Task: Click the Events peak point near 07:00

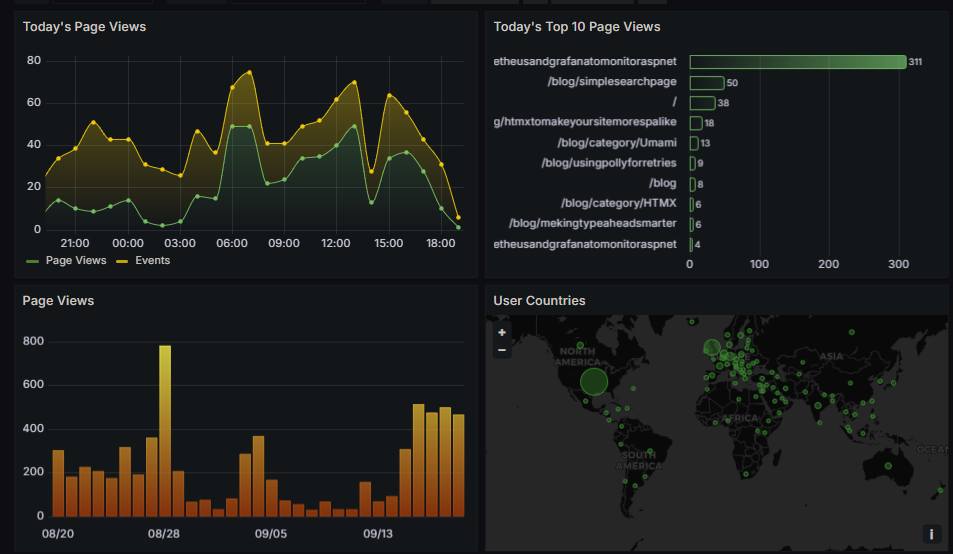Action: 249,72
